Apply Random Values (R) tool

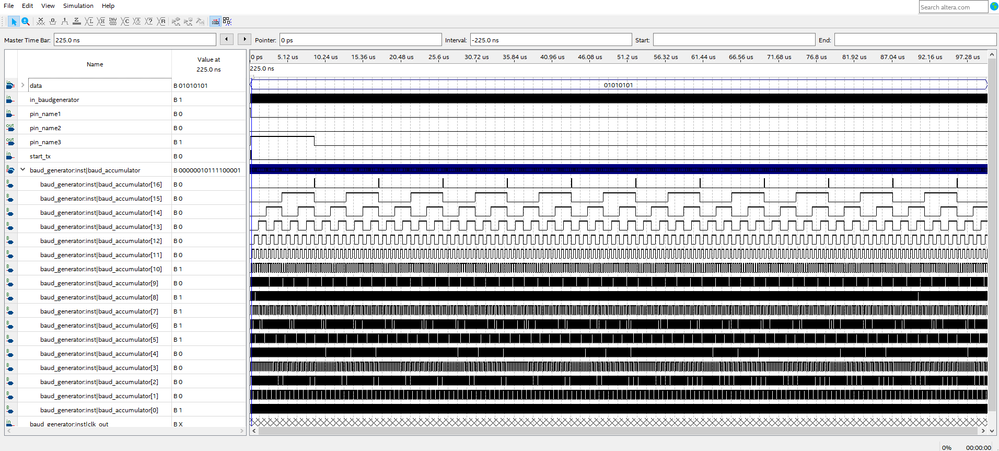pos(161,21)
